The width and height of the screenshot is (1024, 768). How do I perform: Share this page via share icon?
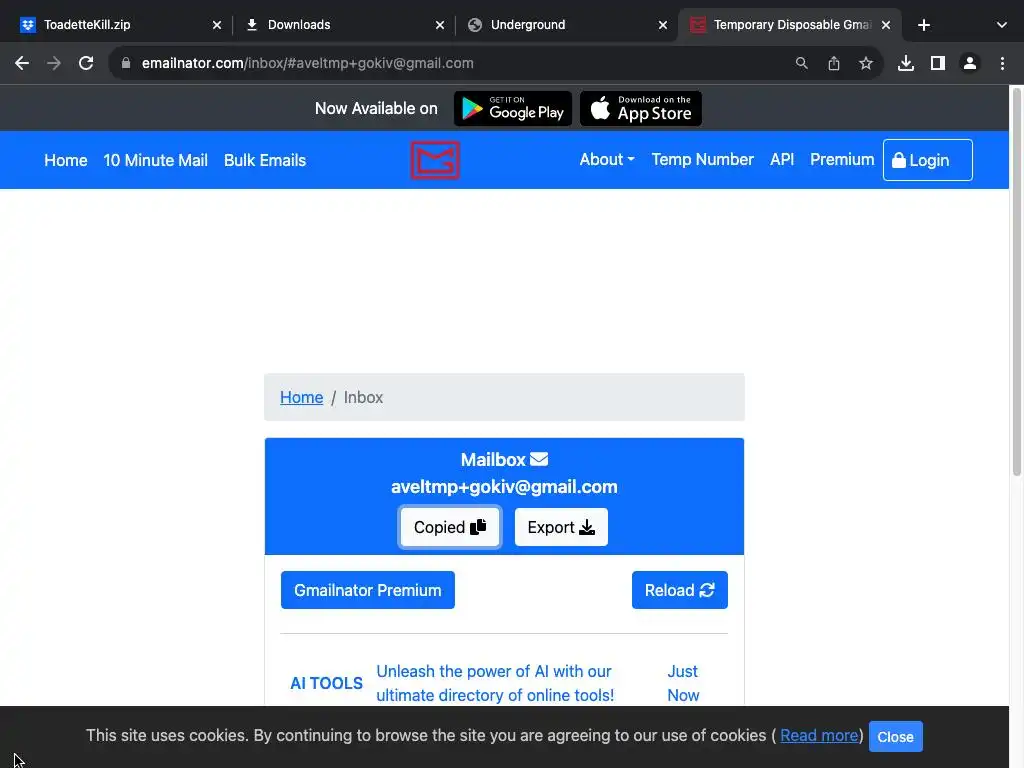click(833, 63)
